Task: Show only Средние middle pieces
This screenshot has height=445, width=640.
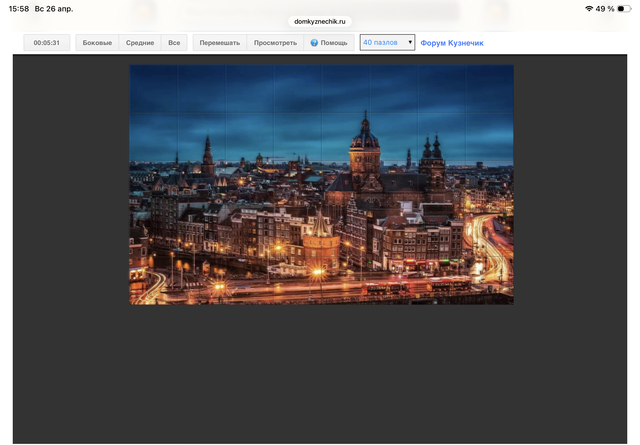Action: coord(140,43)
